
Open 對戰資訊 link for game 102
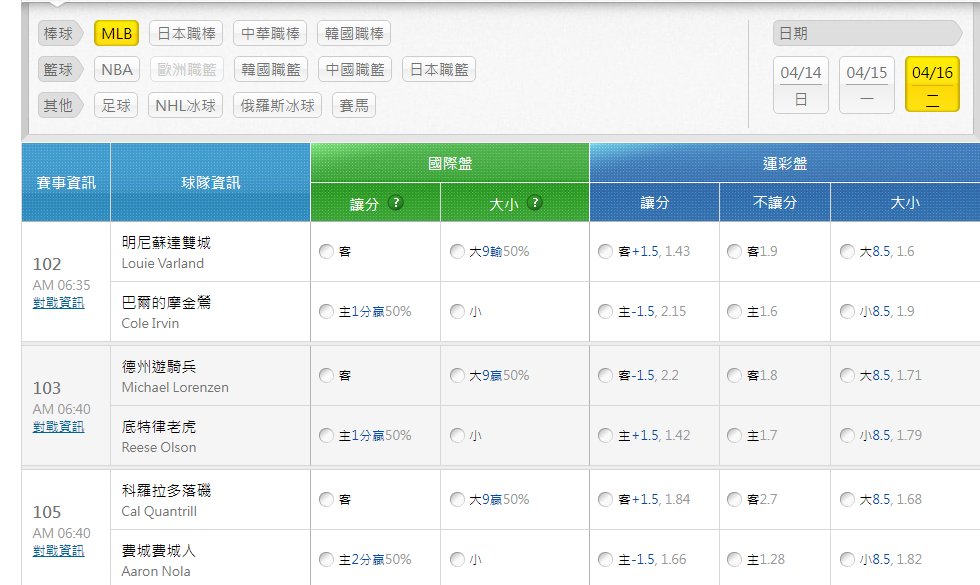[58, 303]
